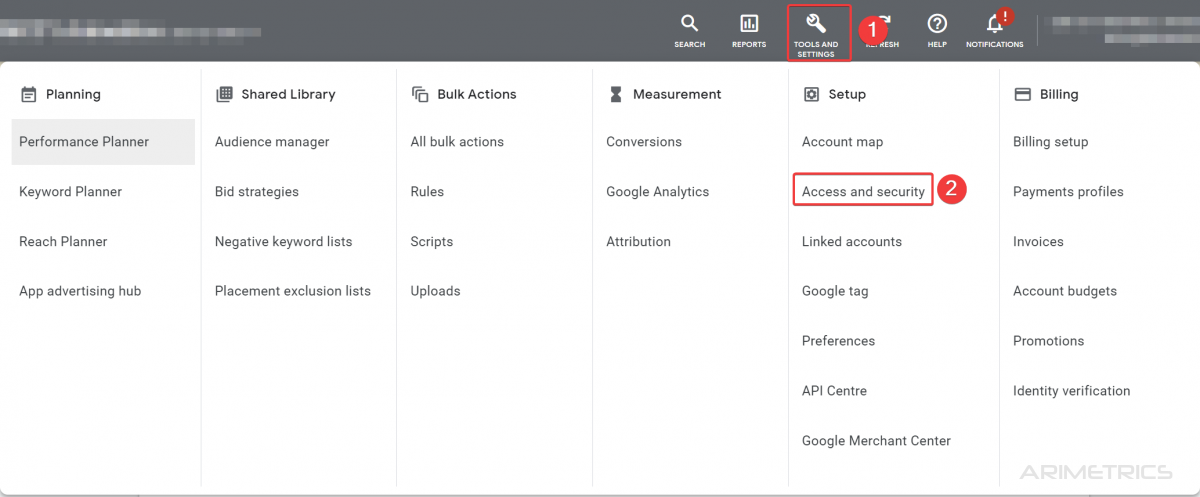1200x497 pixels.
Task: Click the Measurement hourglass icon
Action: (x=616, y=94)
